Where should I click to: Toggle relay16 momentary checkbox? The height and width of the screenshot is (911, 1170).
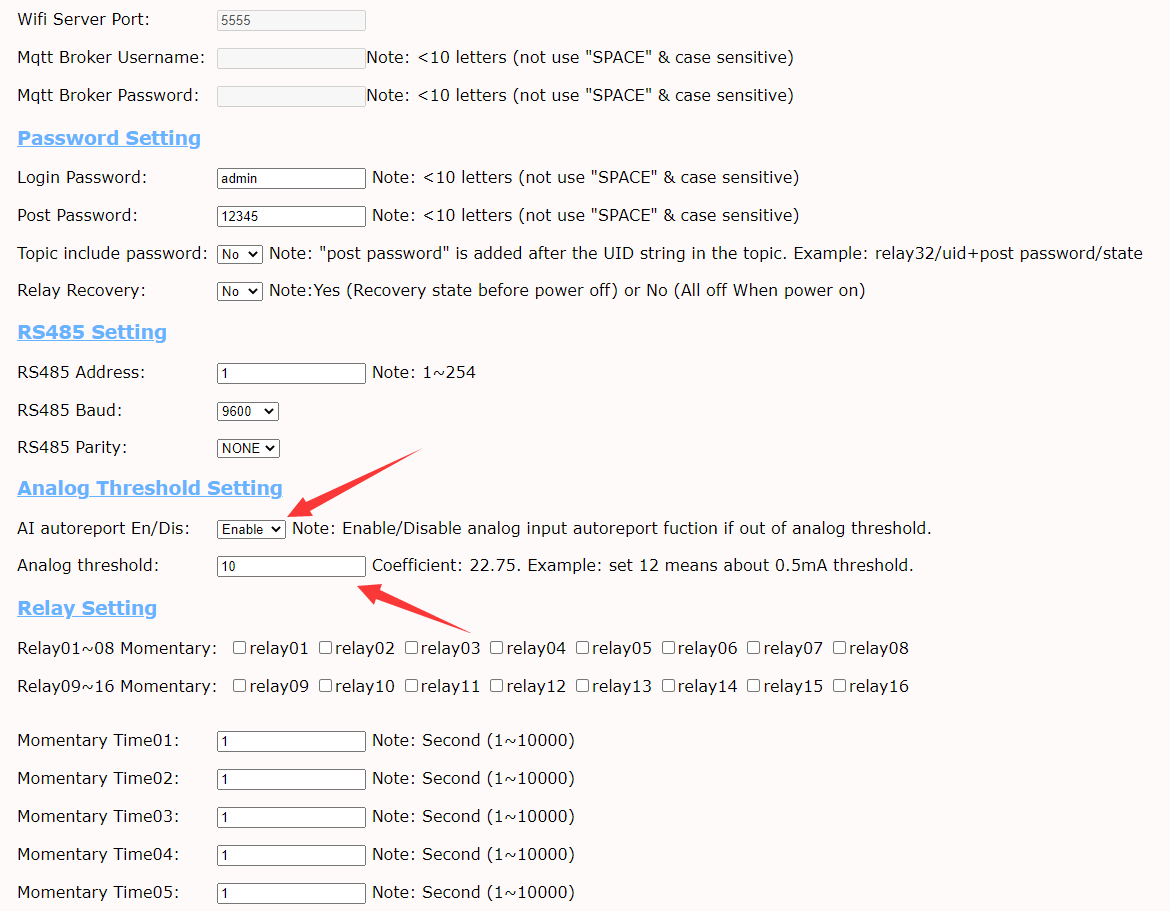click(x=840, y=686)
